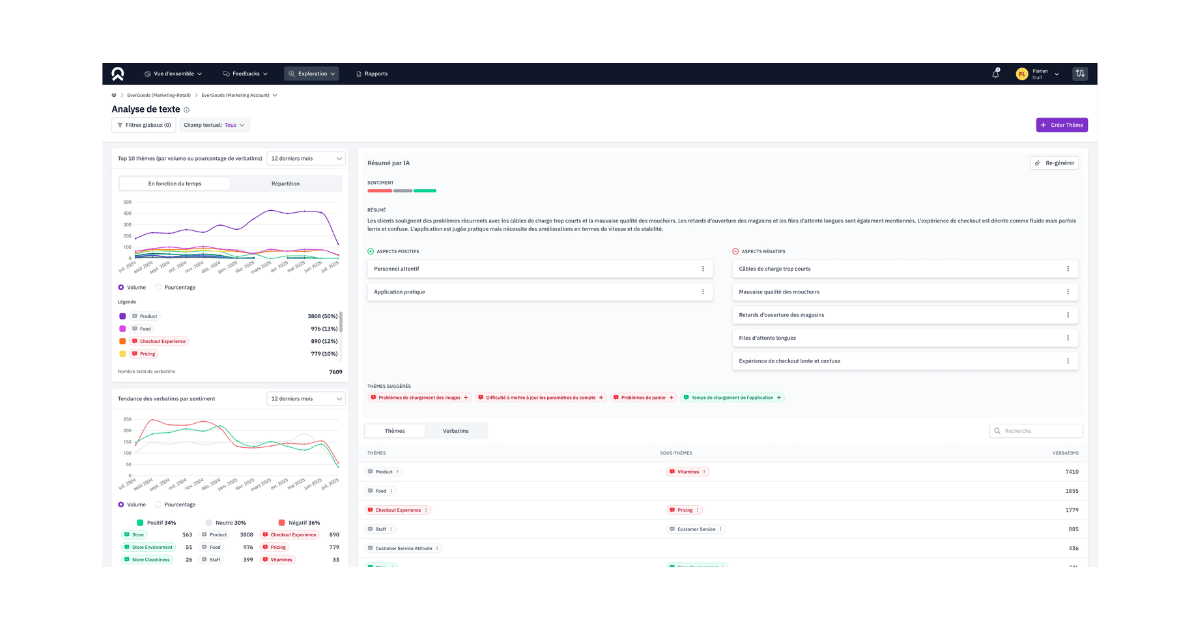Open the options dots on the Vitamines sub-theme

pyautogui.click(x=704, y=471)
